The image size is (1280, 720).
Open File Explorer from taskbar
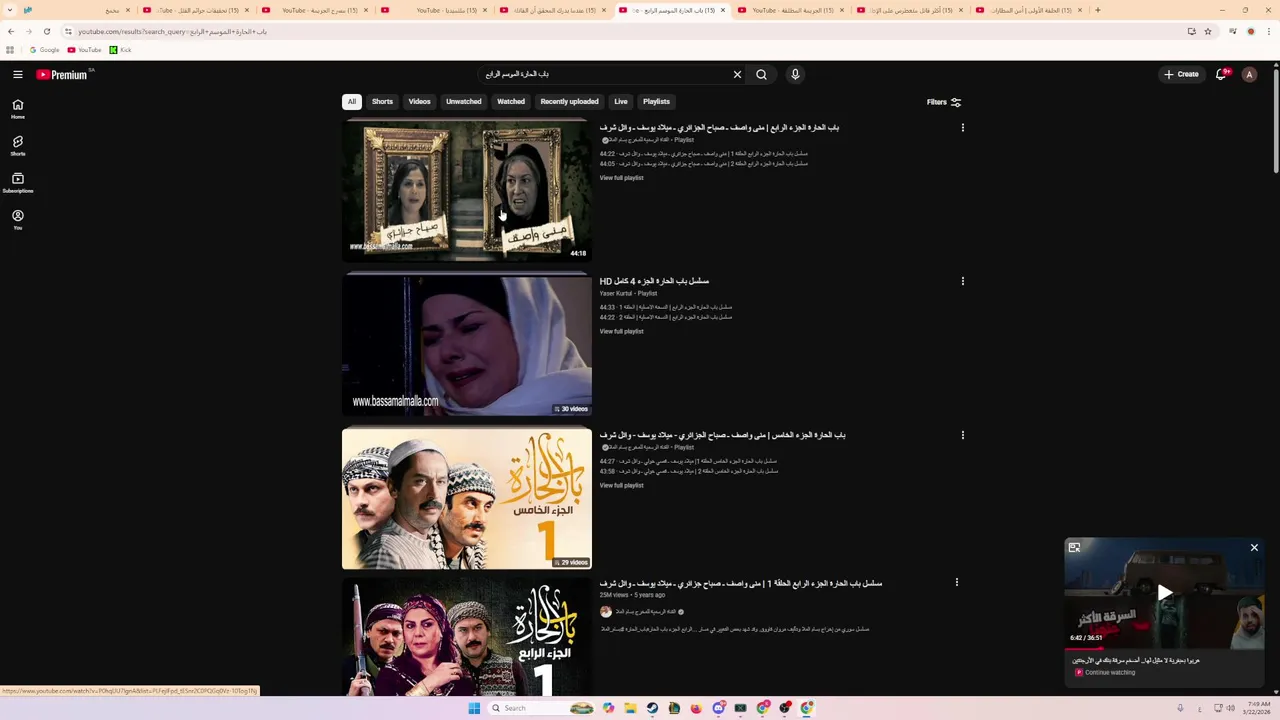click(x=630, y=708)
